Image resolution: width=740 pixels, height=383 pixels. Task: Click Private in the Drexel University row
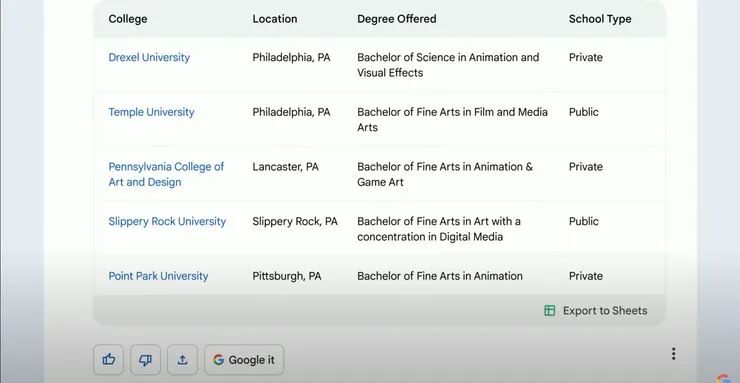(586, 58)
